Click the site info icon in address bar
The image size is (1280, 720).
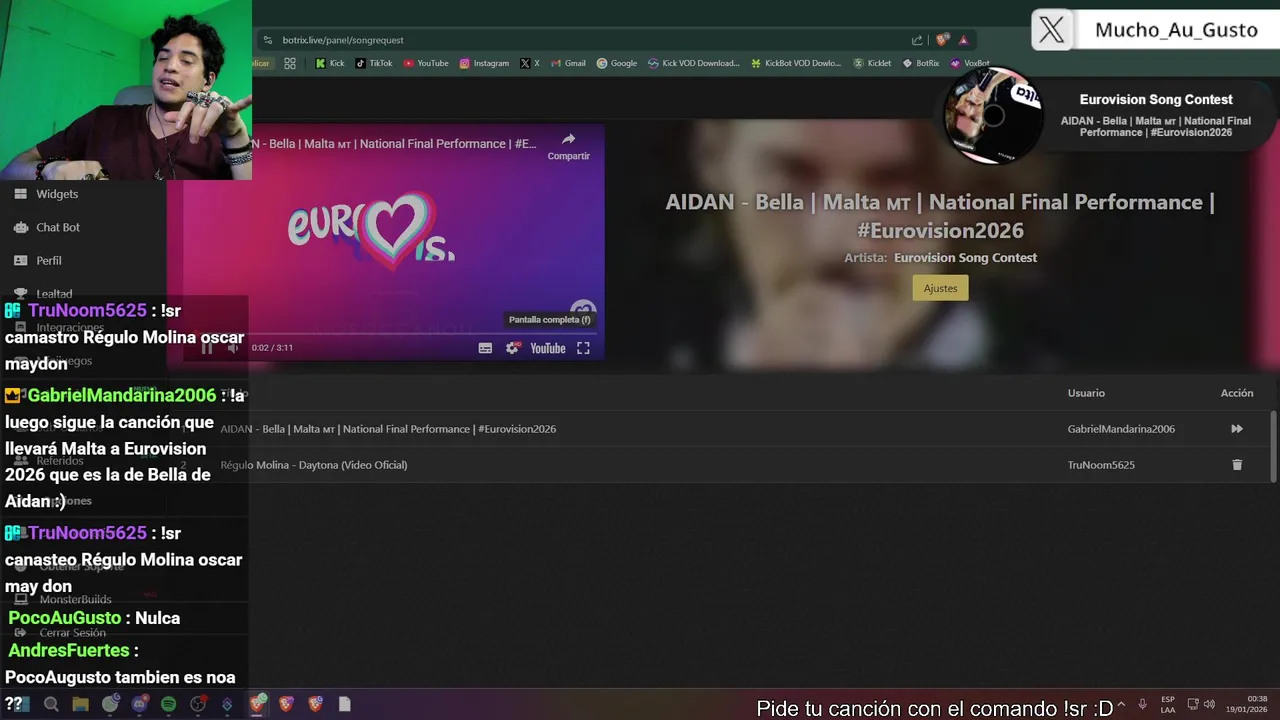(x=267, y=40)
